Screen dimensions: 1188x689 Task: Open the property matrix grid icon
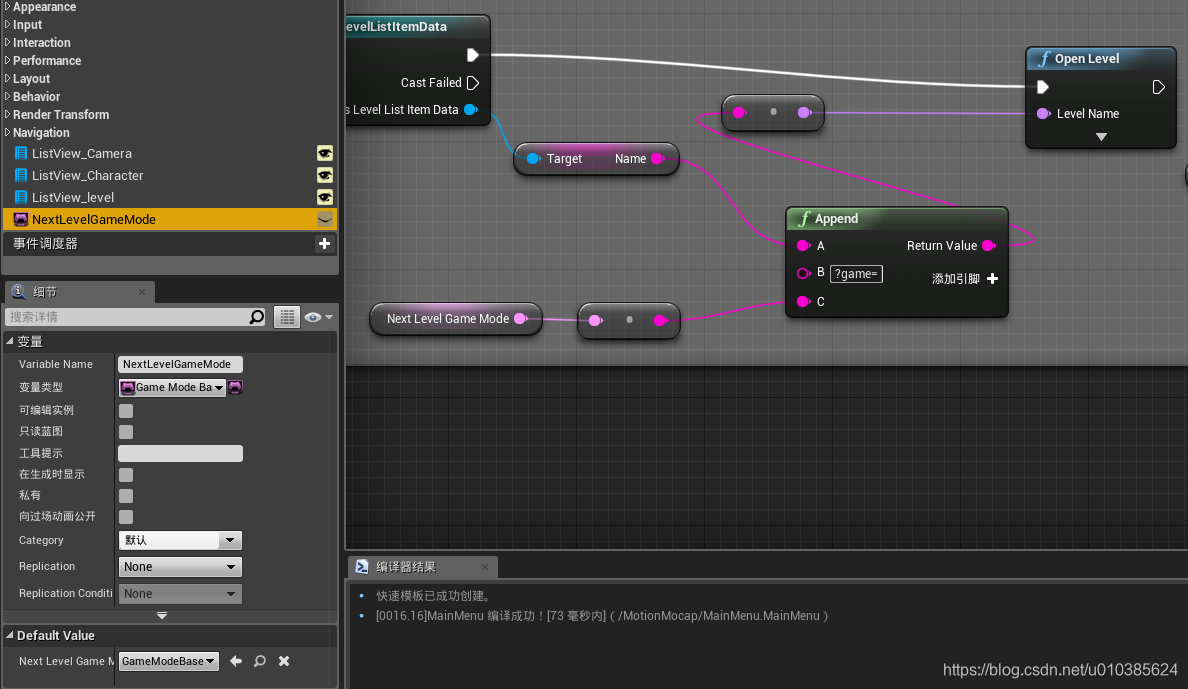pos(287,316)
